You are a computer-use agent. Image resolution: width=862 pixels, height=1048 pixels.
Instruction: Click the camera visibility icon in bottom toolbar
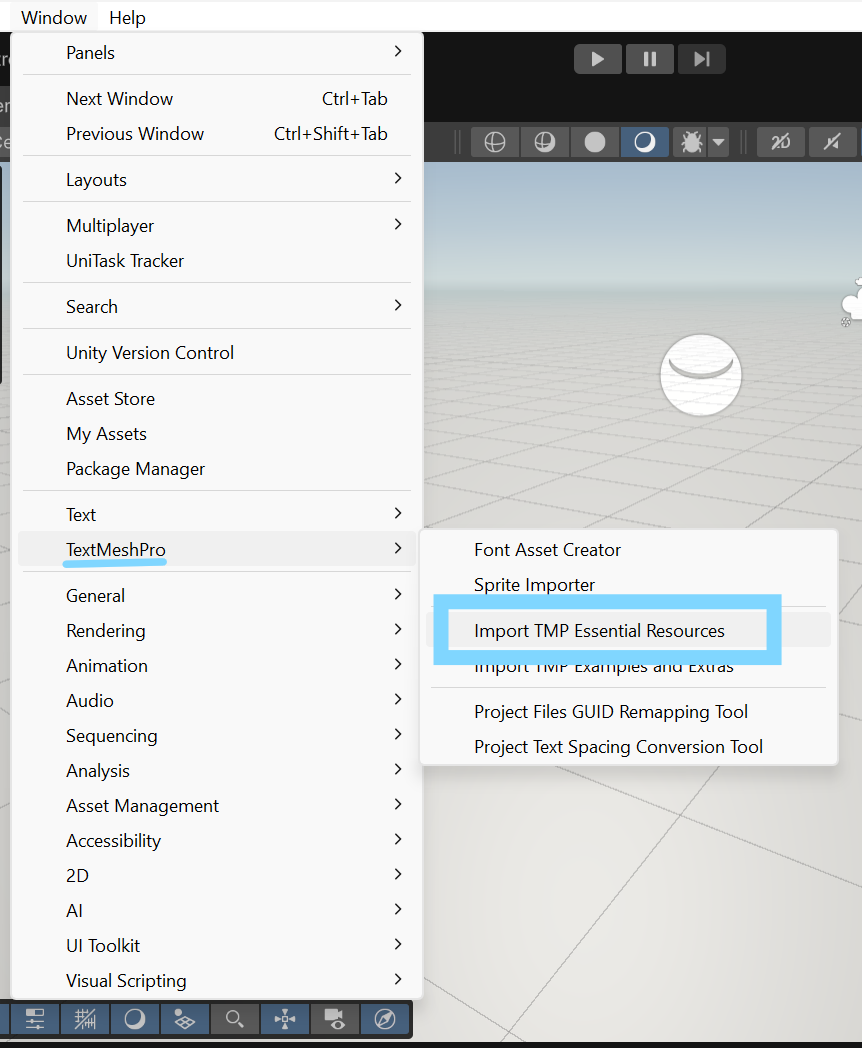[335, 1019]
